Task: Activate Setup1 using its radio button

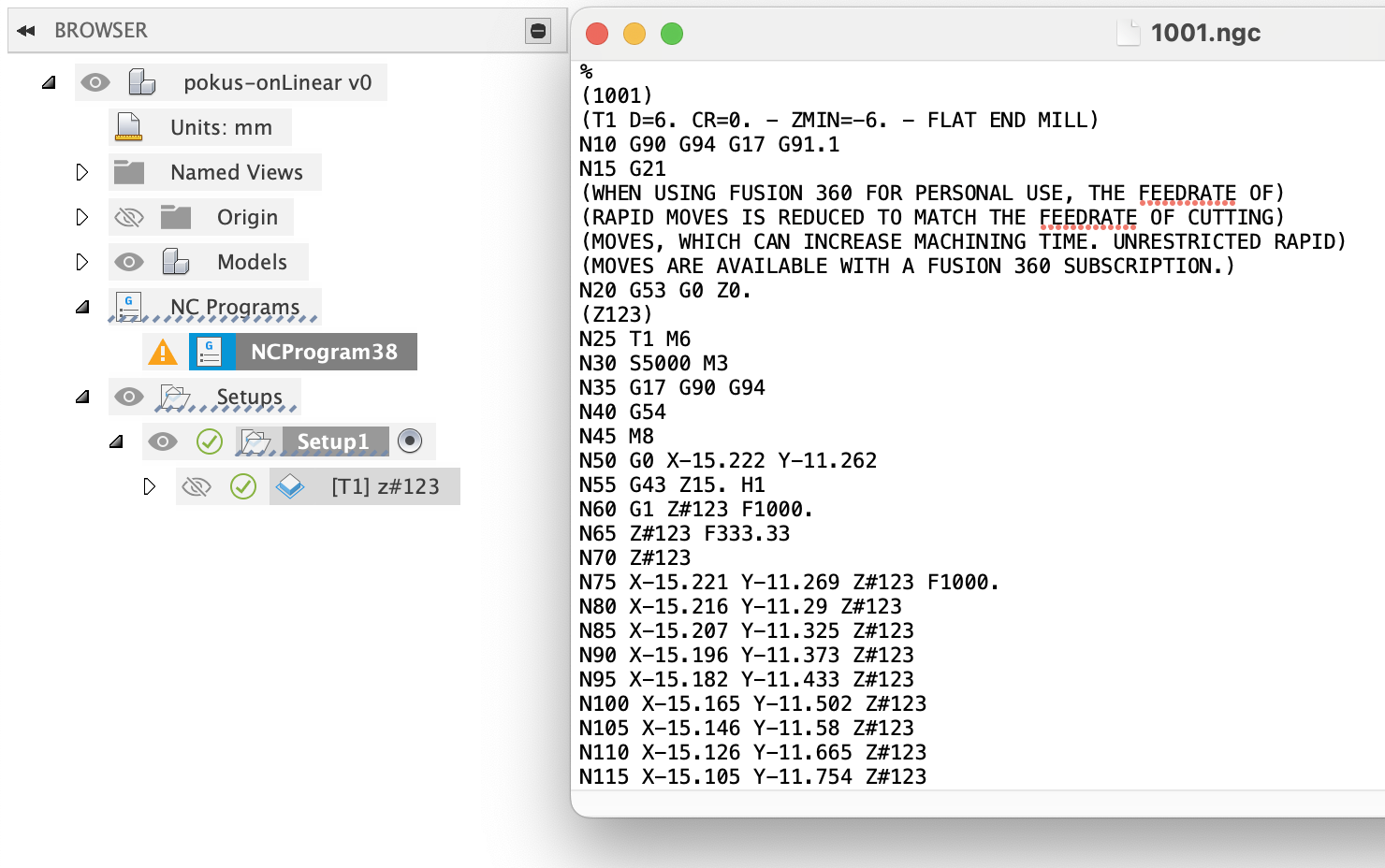Action: pyautogui.click(x=410, y=441)
